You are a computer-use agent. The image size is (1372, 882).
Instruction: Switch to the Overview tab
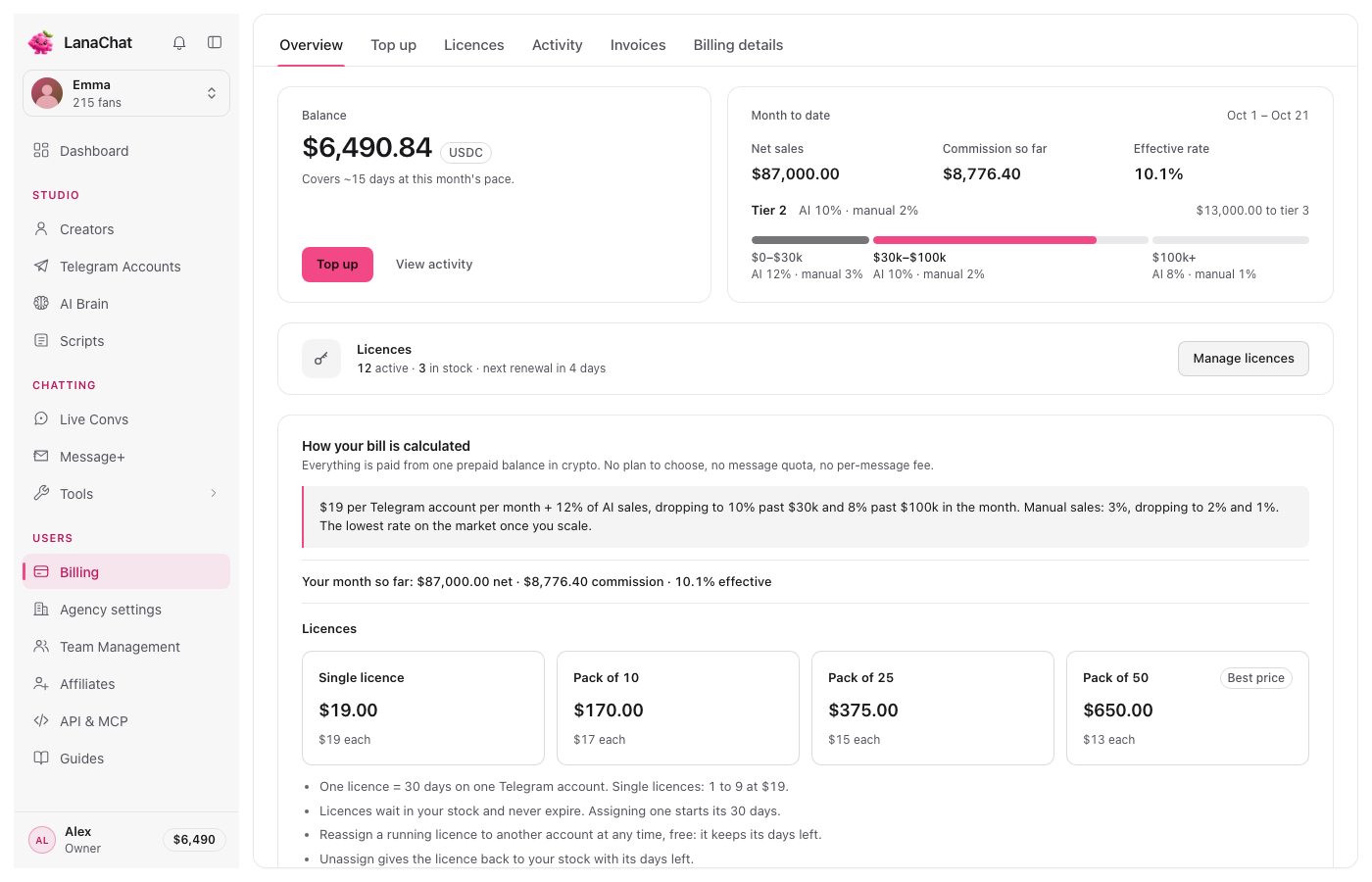tap(311, 45)
